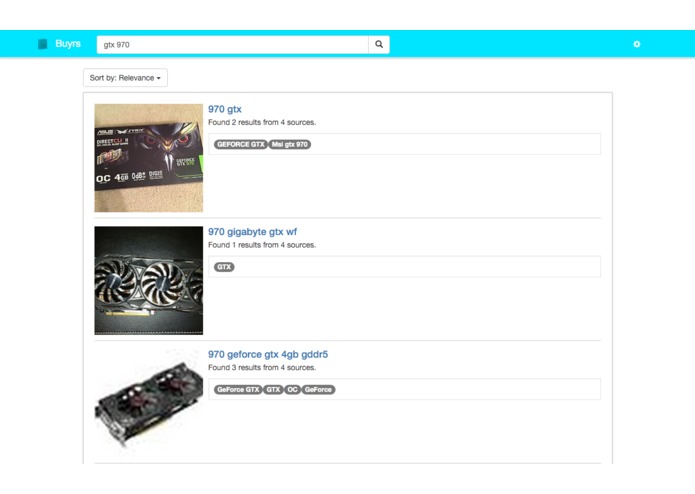Select the standalone GeForce tag
Screen dimensions: 695x494
(x=318, y=390)
